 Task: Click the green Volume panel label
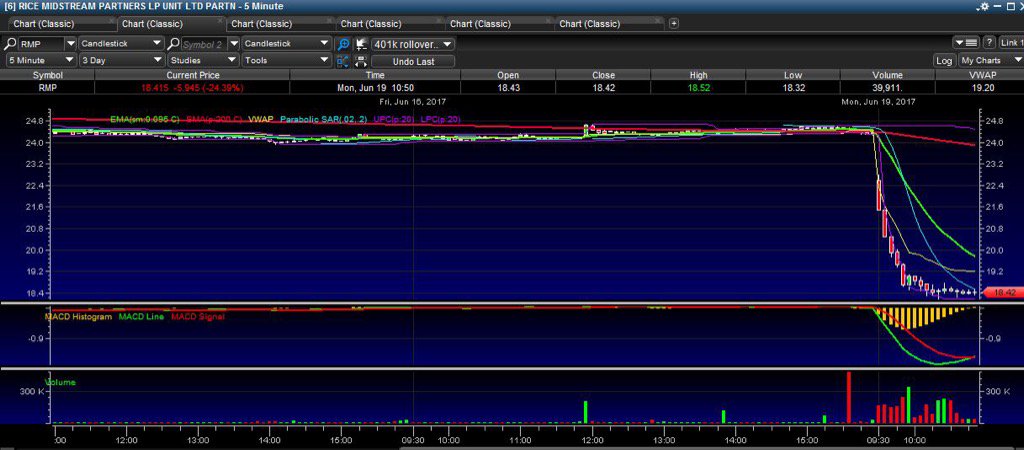pos(60,382)
